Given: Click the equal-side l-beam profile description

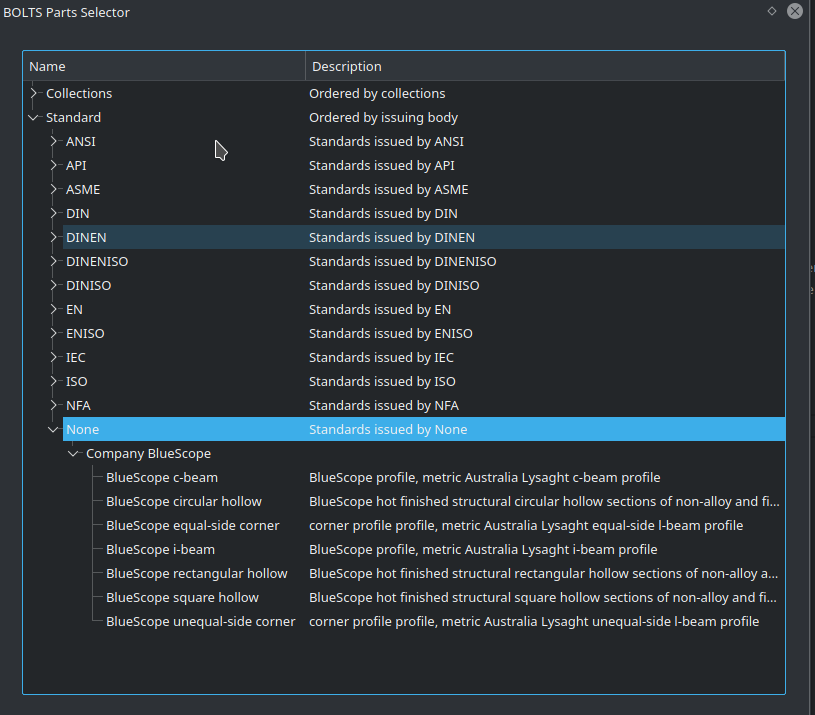Looking at the screenshot, I should point(526,525).
